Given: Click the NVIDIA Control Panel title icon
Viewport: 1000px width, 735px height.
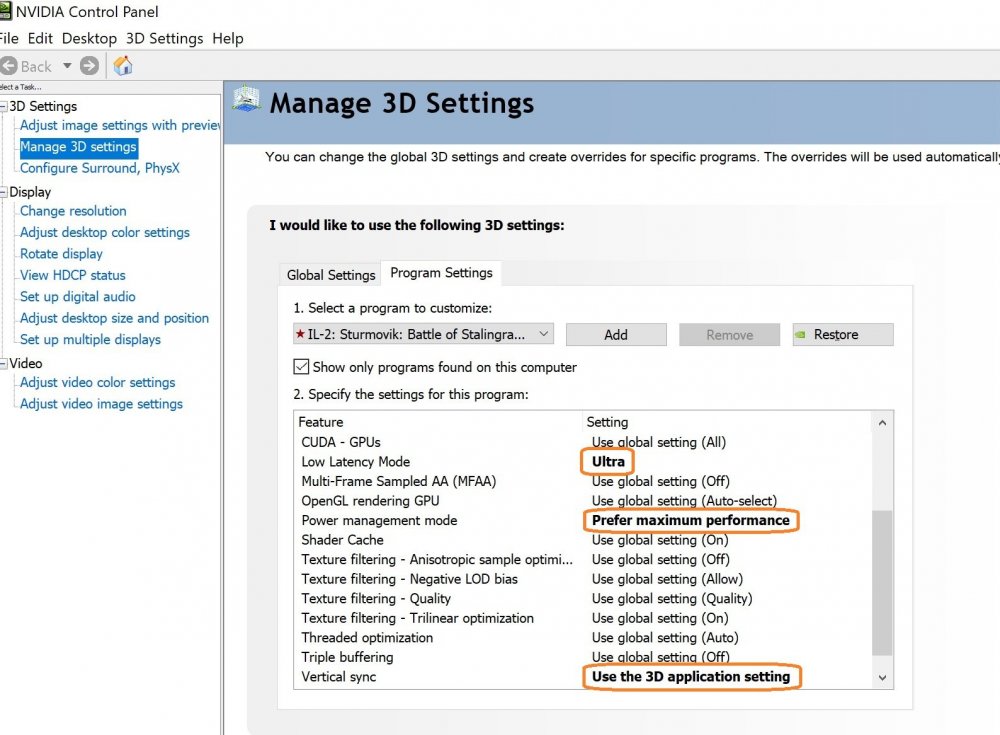Looking at the screenshot, I should coord(5,12).
